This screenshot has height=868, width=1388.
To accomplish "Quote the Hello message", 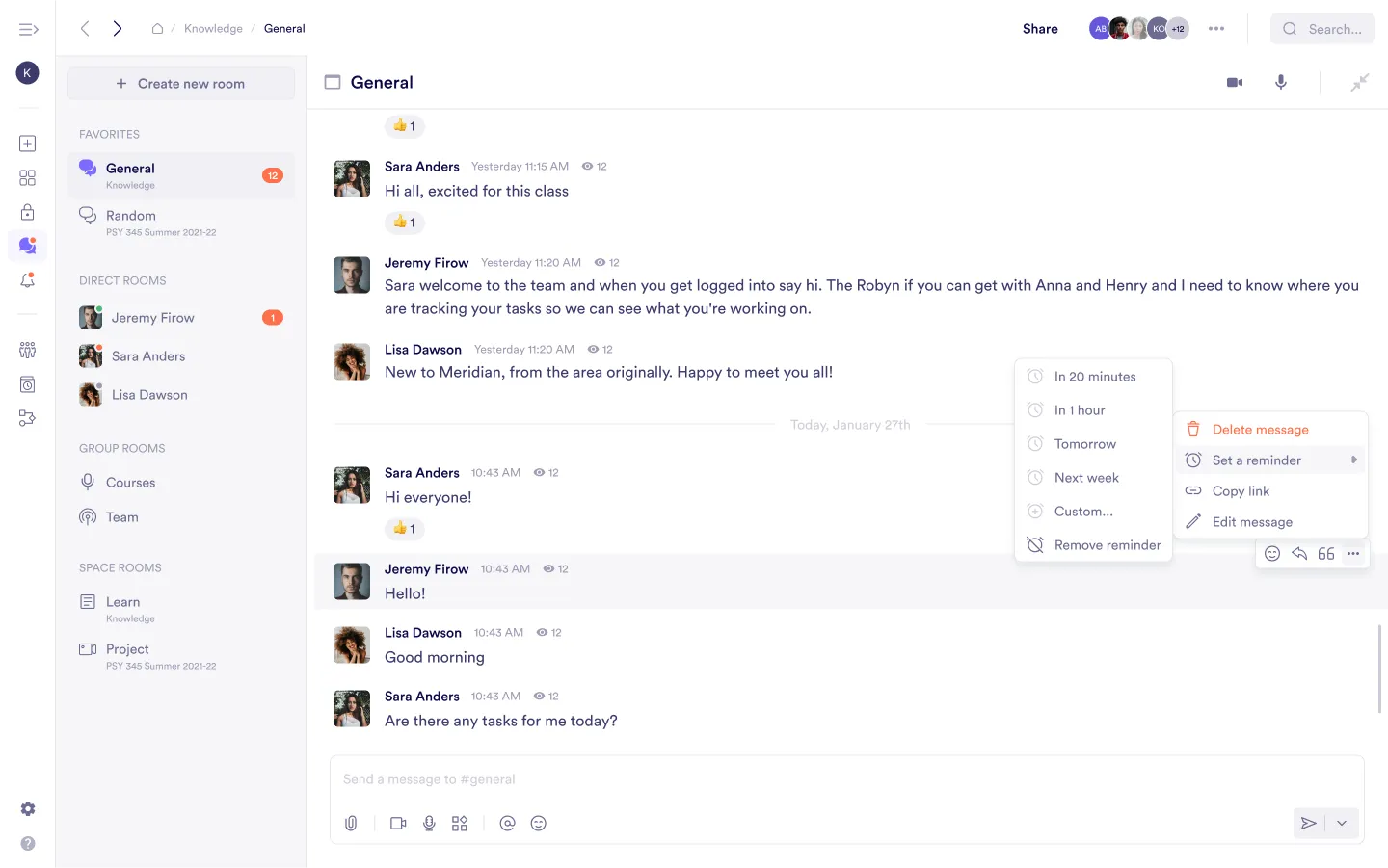I will [x=1326, y=554].
